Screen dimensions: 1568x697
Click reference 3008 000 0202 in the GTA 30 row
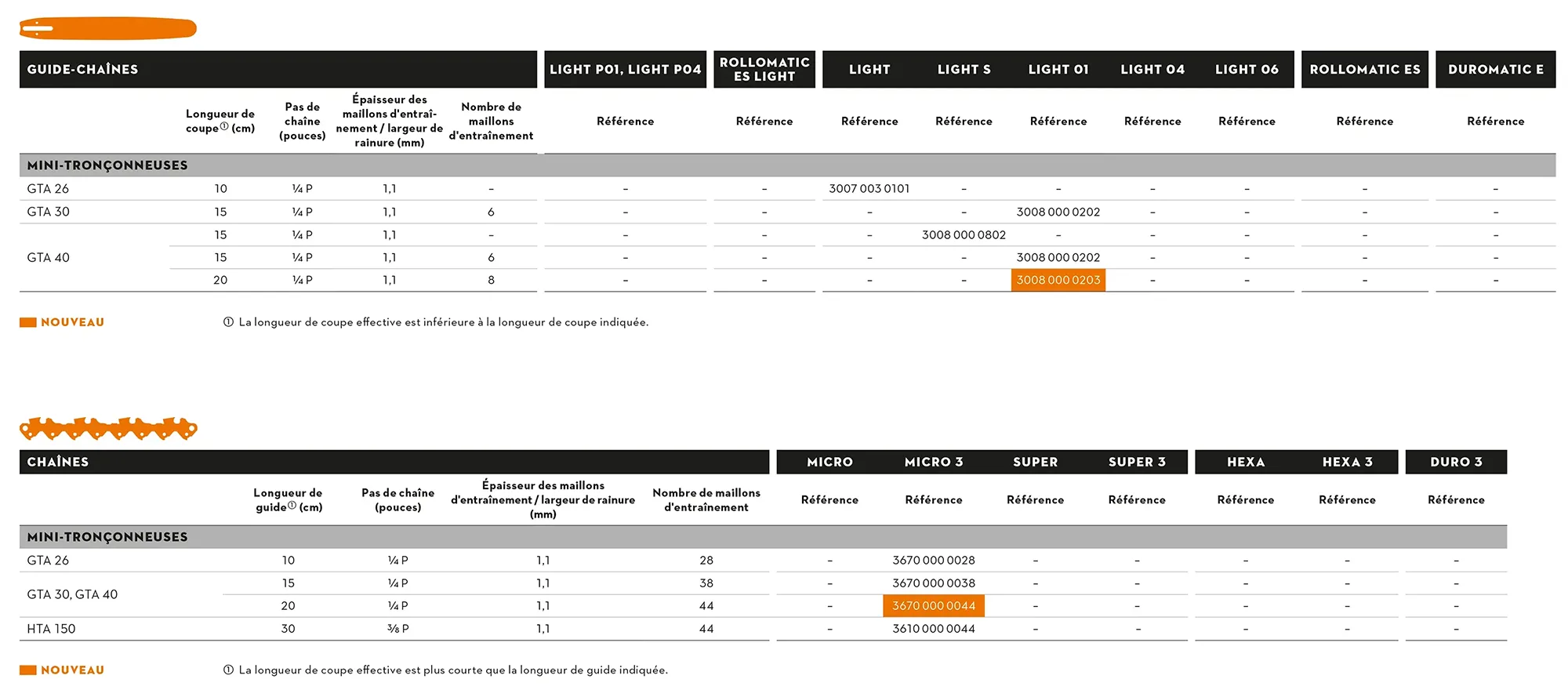[1058, 212]
